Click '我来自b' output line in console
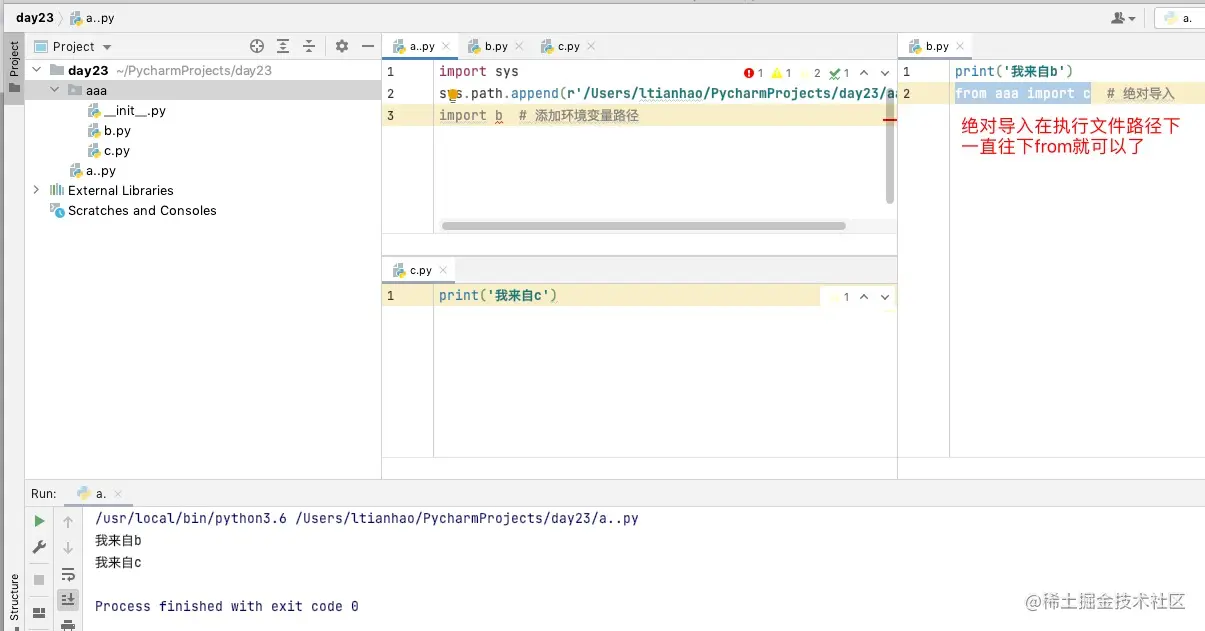The height and width of the screenshot is (631, 1205). (x=118, y=541)
